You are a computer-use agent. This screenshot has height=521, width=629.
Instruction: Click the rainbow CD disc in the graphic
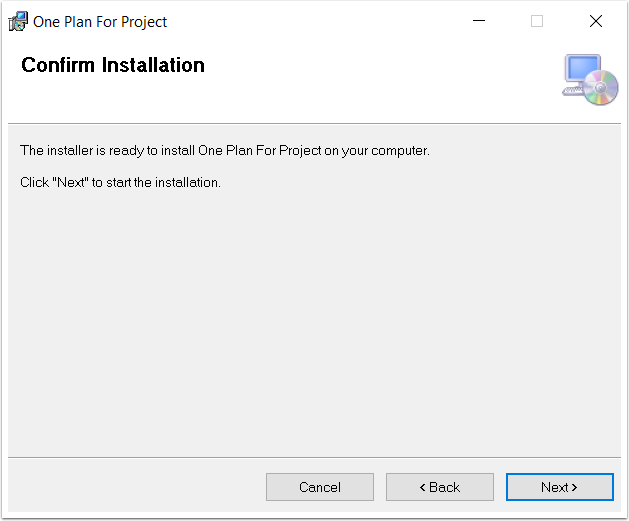[x=600, y=87]
